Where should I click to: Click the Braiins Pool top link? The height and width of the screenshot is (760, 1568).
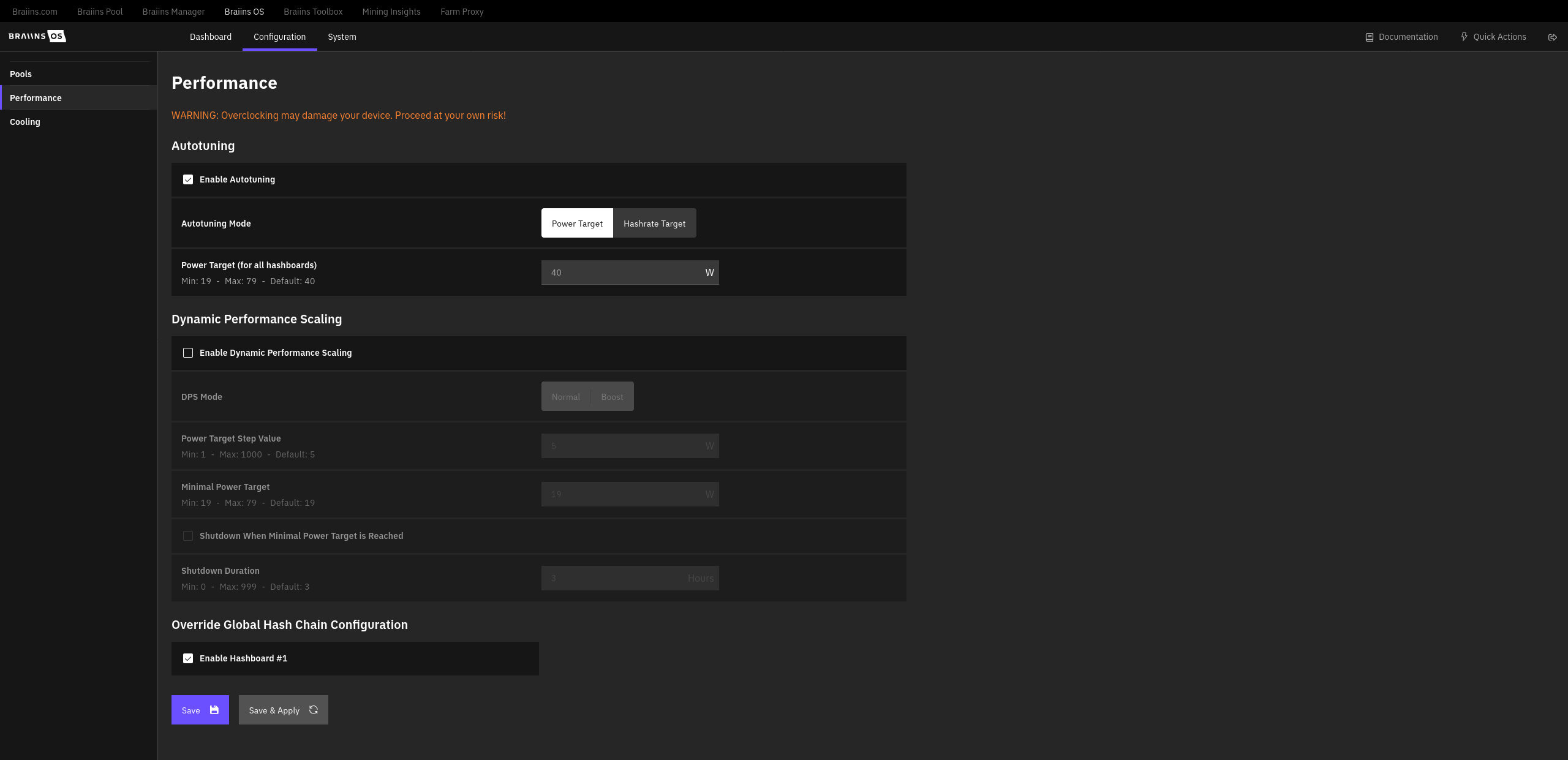click(x=100, y=12)
